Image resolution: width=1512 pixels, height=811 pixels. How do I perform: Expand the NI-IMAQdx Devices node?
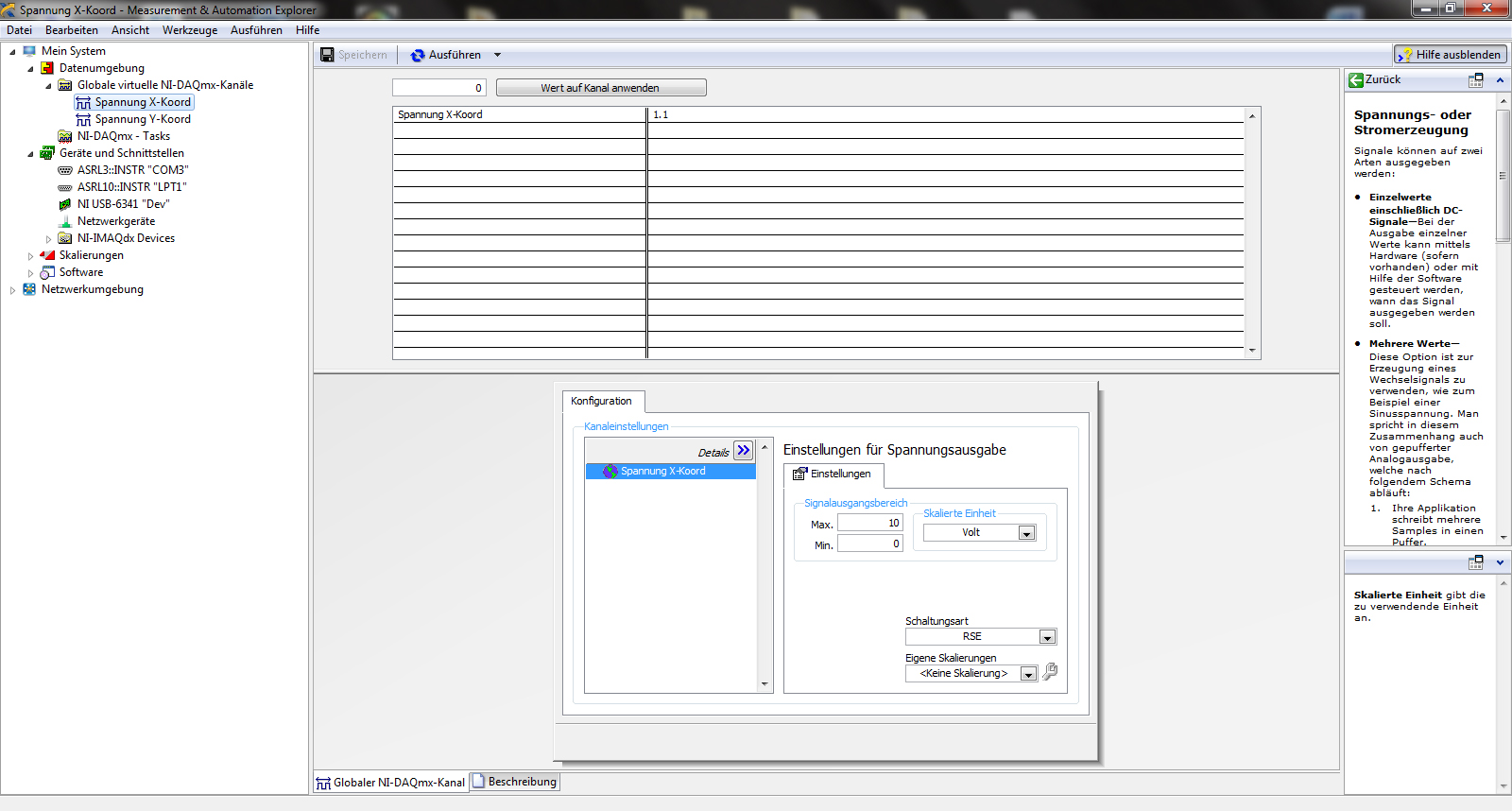48,239
